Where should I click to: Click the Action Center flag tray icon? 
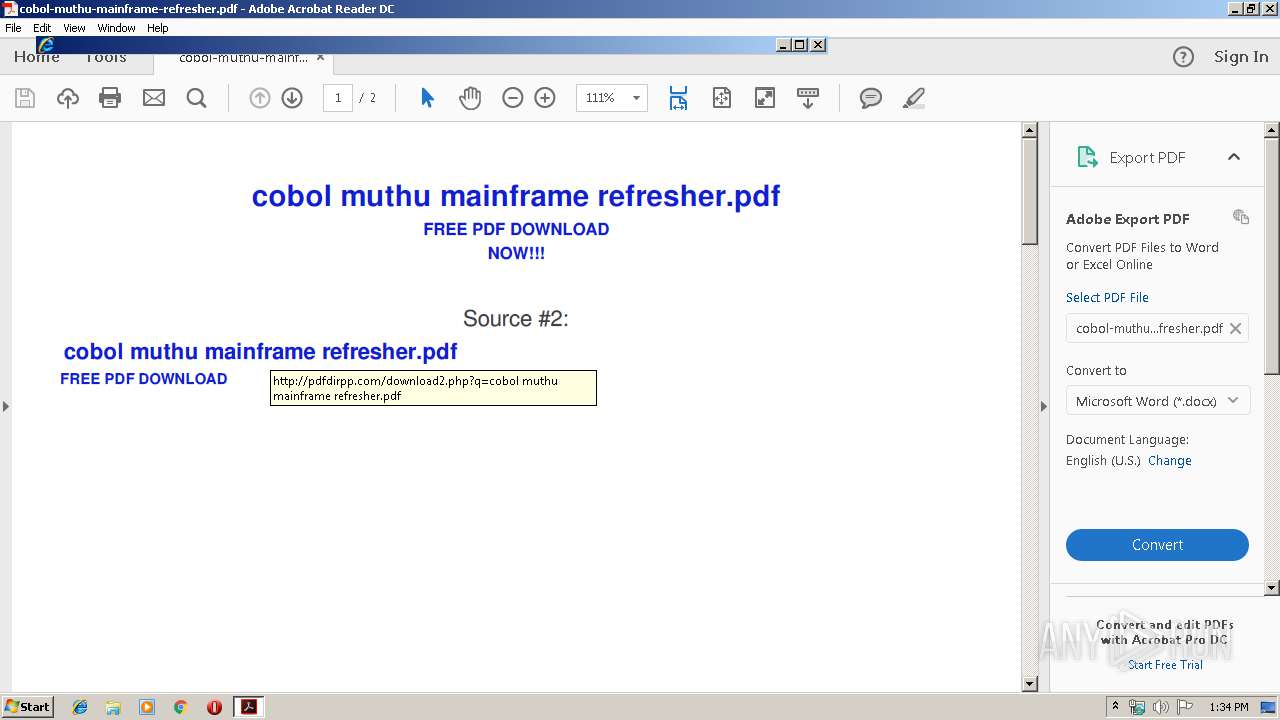[x=1185, y=707]
